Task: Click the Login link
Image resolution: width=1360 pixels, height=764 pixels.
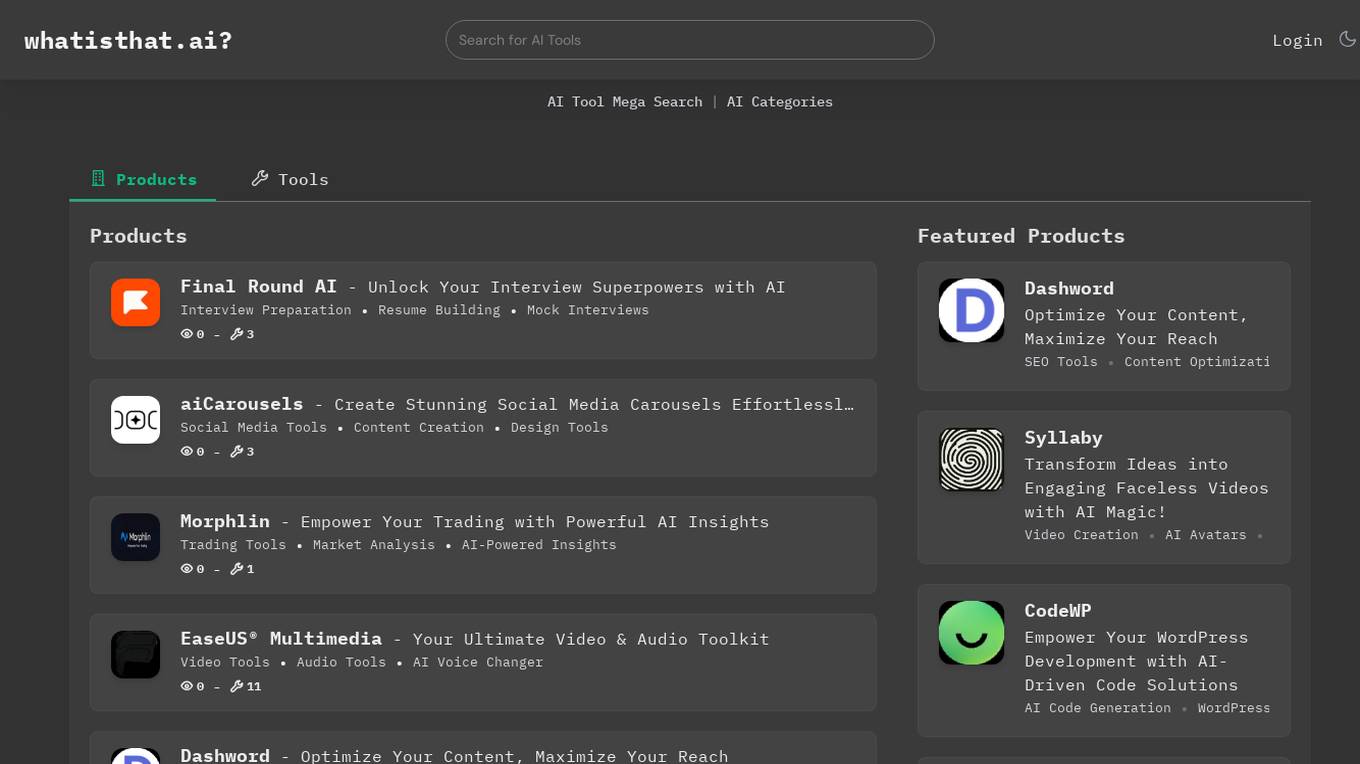Action: coord(1297,40)
